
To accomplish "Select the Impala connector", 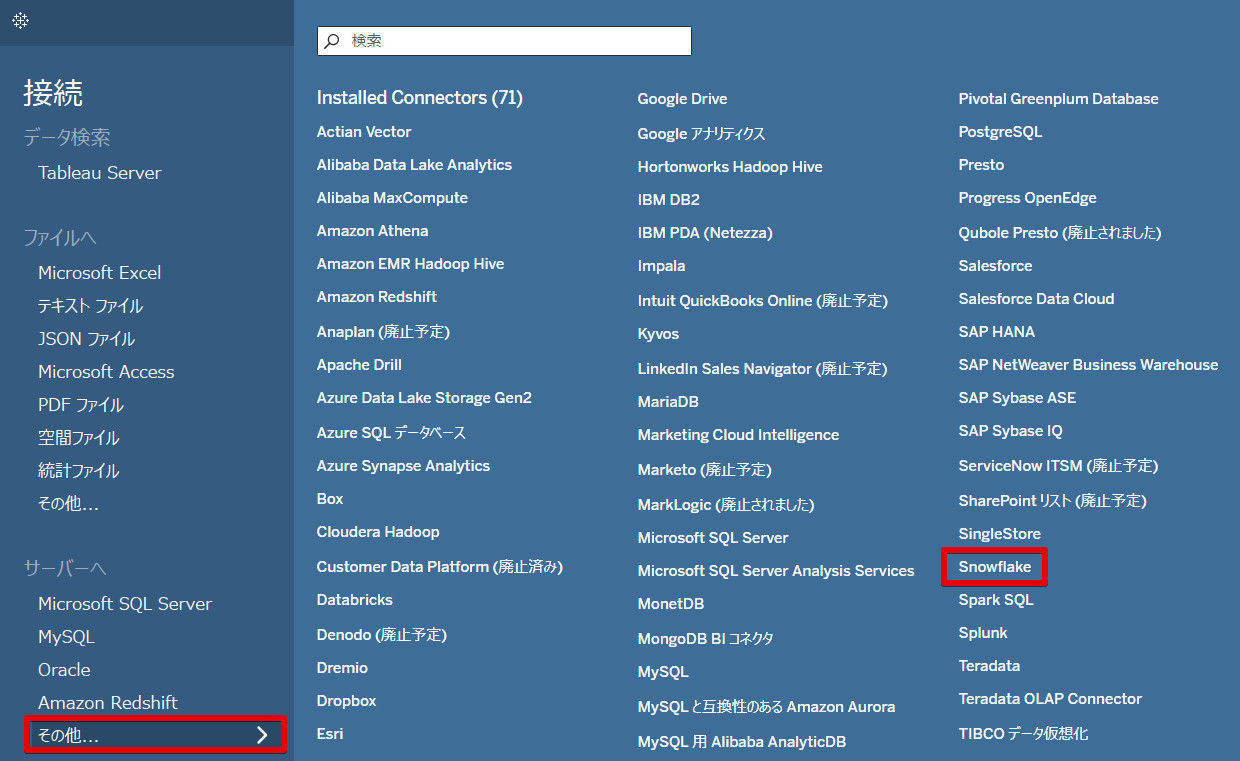I will 662,266.
